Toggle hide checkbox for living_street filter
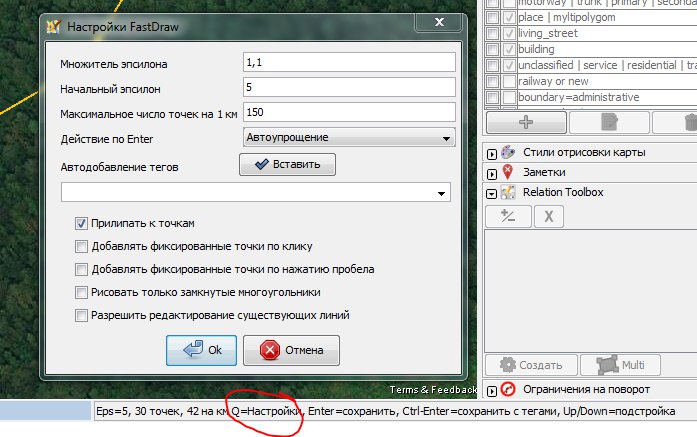 (x=509, y=33)
